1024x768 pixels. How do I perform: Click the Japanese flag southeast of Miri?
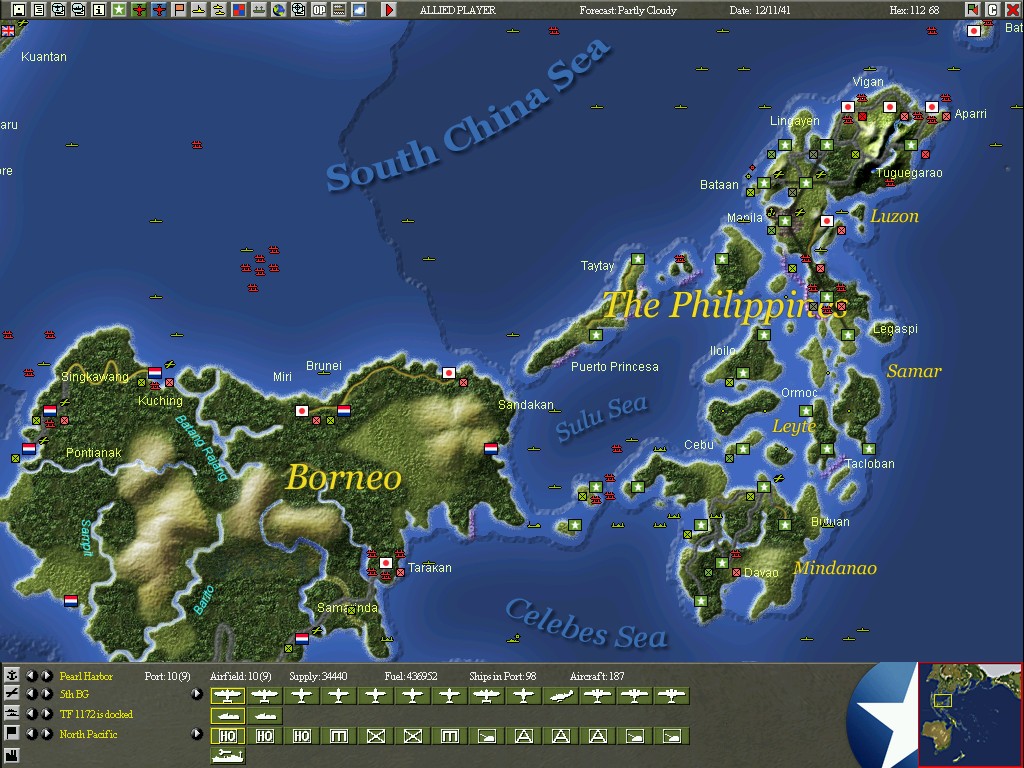point(302,411)
